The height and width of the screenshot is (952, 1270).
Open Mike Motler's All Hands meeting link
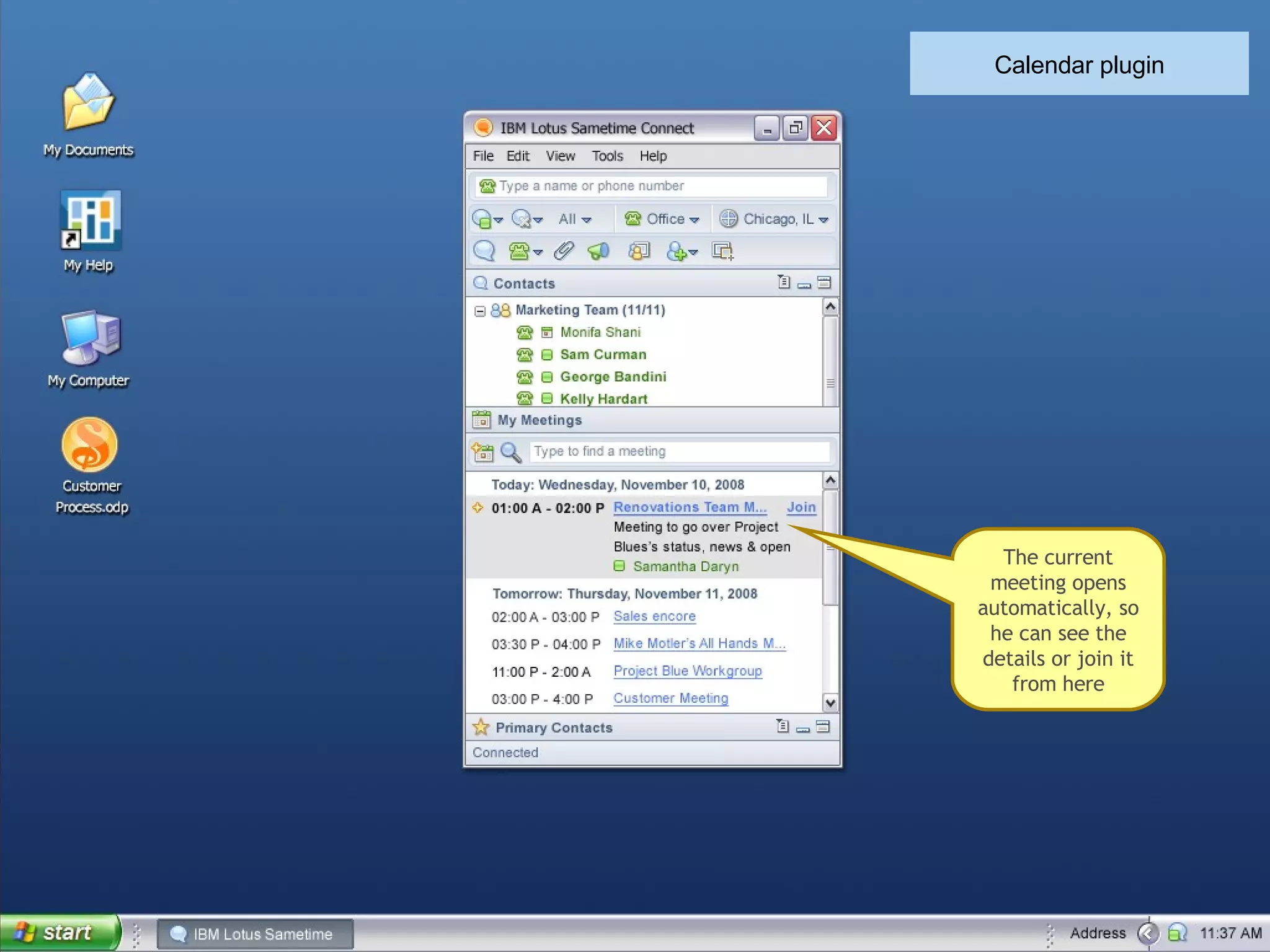pos(699,644)
